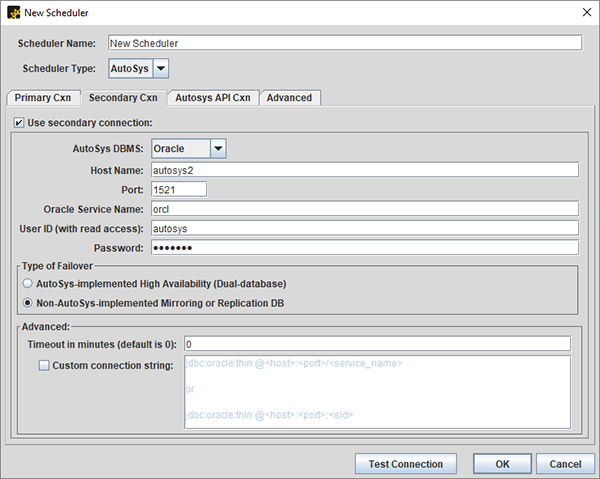Close the New Scheduler dialog

[587, 12]
